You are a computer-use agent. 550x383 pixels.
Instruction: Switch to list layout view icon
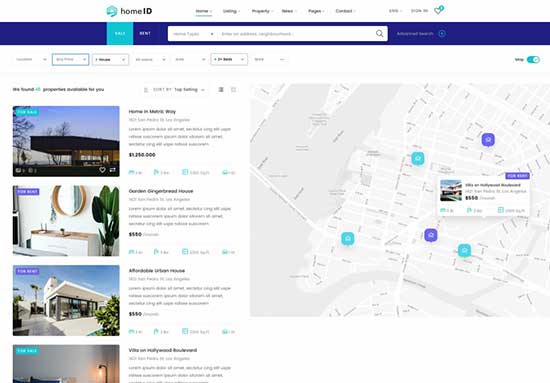point(221,89)
